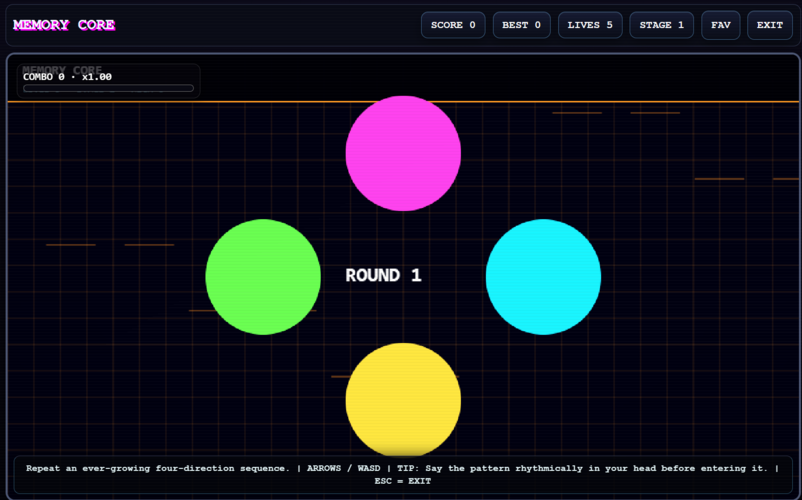Click the yellow bottom circle pad
The width and height of the screenshot is (802, 500).
coord(403,400)
